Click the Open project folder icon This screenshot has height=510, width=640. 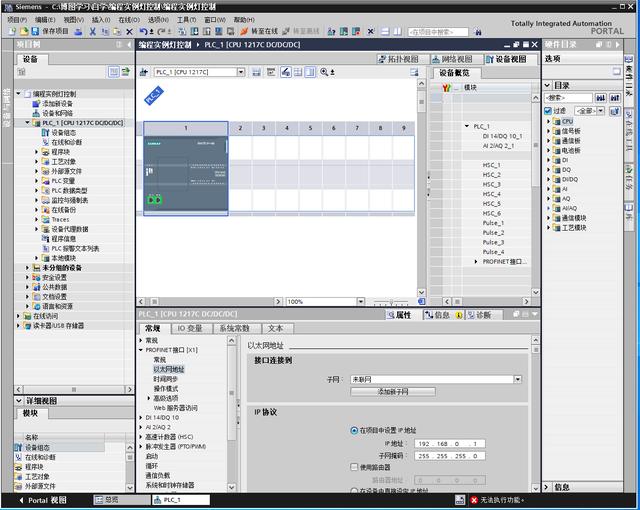[x=24, y=31]
